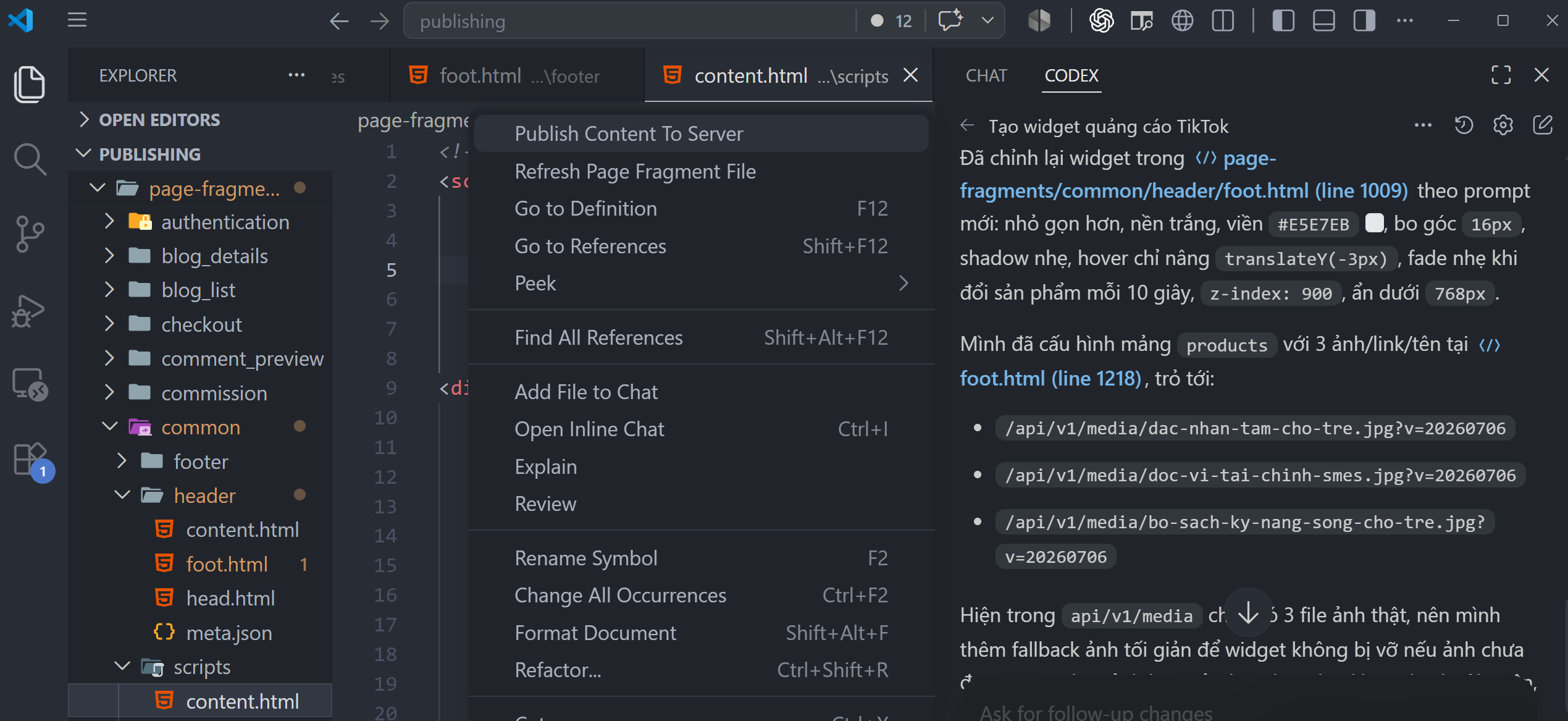Maximize the Codex panel
1568x721 pixels.
click(x=1501, y=75)
